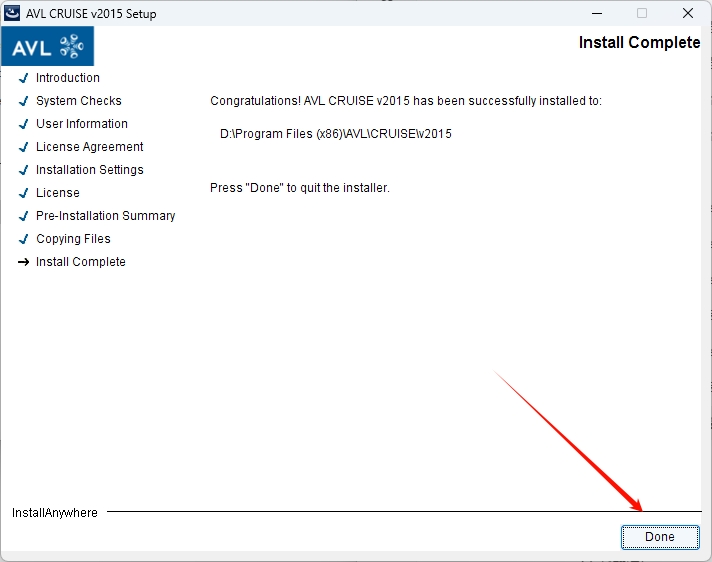
Task: Click the AVL logo in the header
Action: pyautogui.click(x=48, y=47)
